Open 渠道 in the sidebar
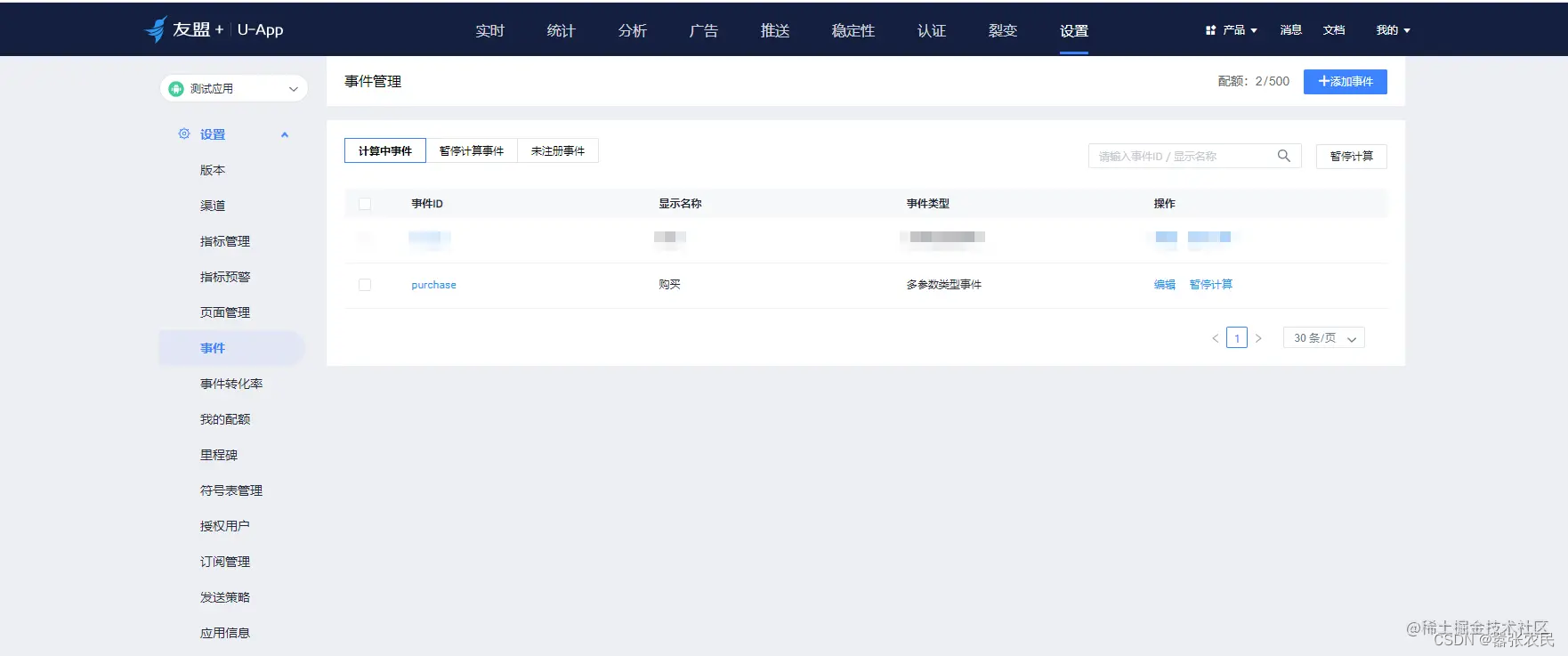 213,206
